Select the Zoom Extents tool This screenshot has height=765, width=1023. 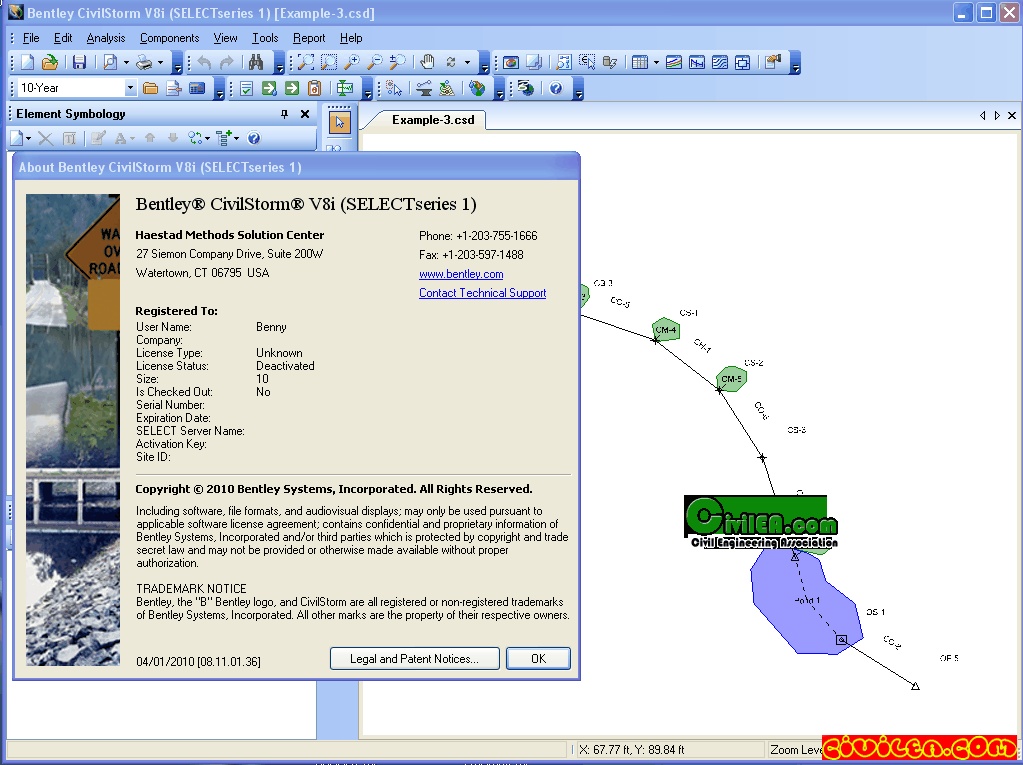point(305,63)
